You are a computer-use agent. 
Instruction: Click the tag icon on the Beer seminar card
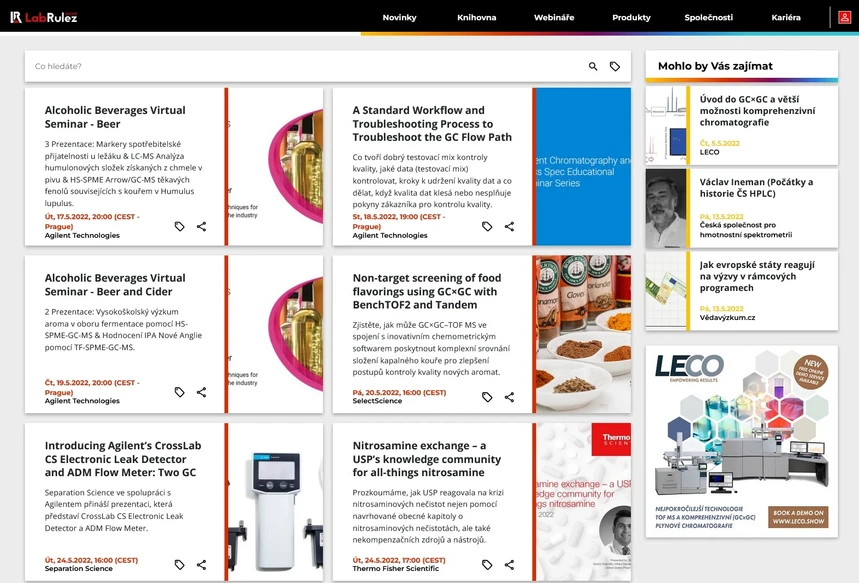click(179, 226)
